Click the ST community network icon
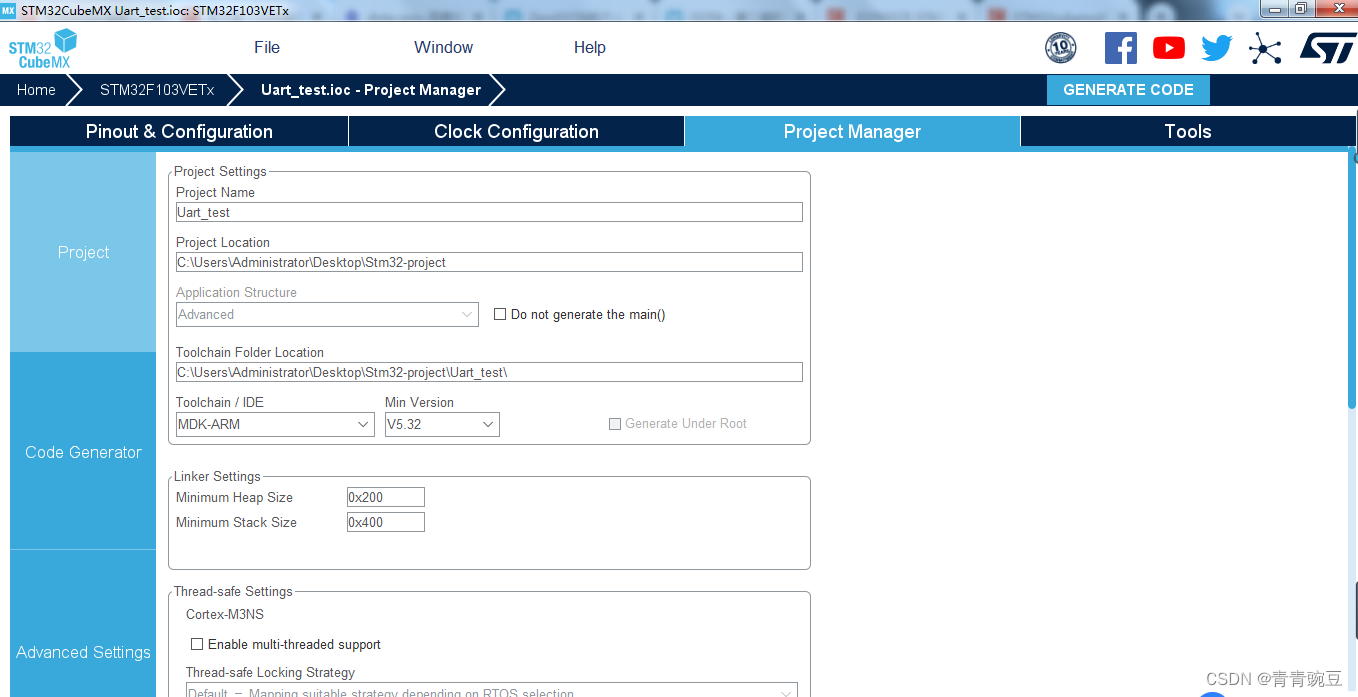1358x697 pixels. (1265, 48)
